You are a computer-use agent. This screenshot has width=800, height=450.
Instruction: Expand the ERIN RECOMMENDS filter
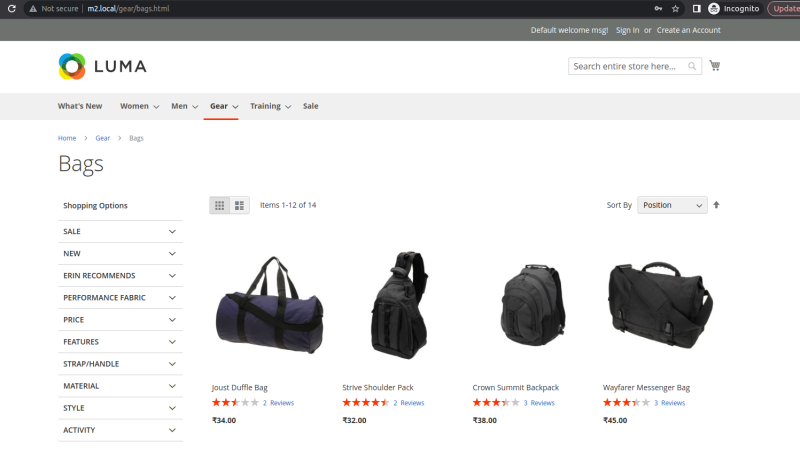point(120,276)
